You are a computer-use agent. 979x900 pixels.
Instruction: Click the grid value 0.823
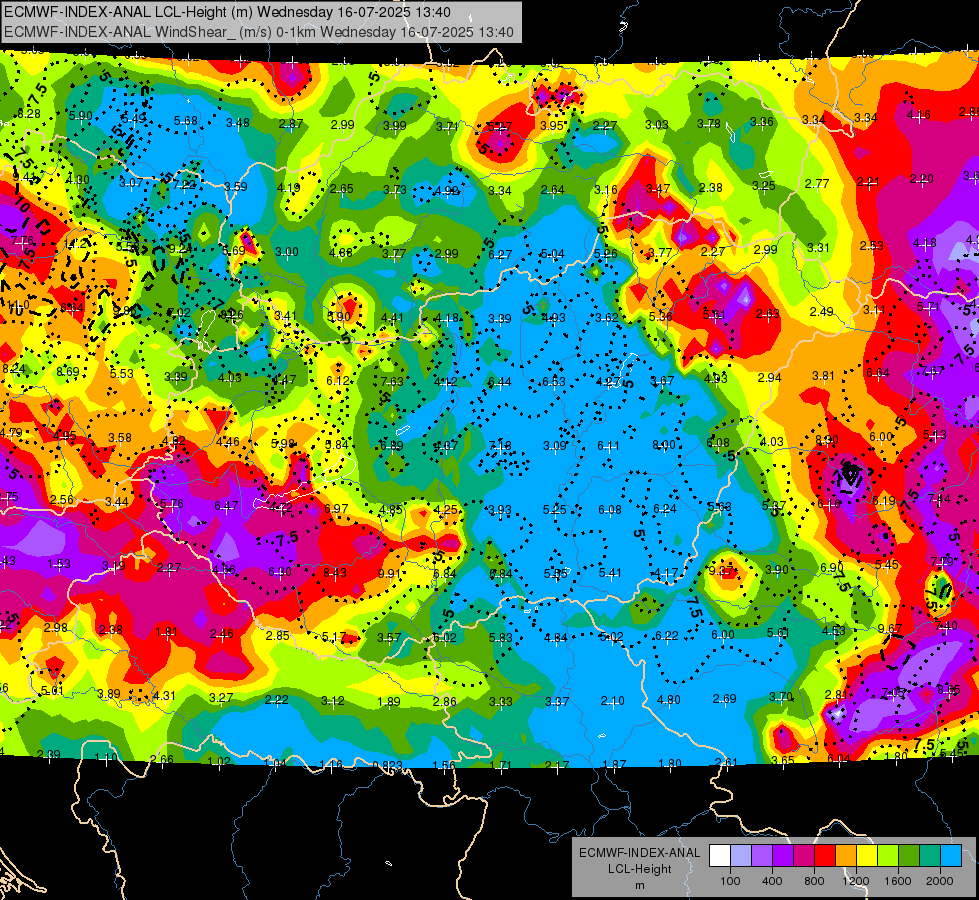point(387,765)
